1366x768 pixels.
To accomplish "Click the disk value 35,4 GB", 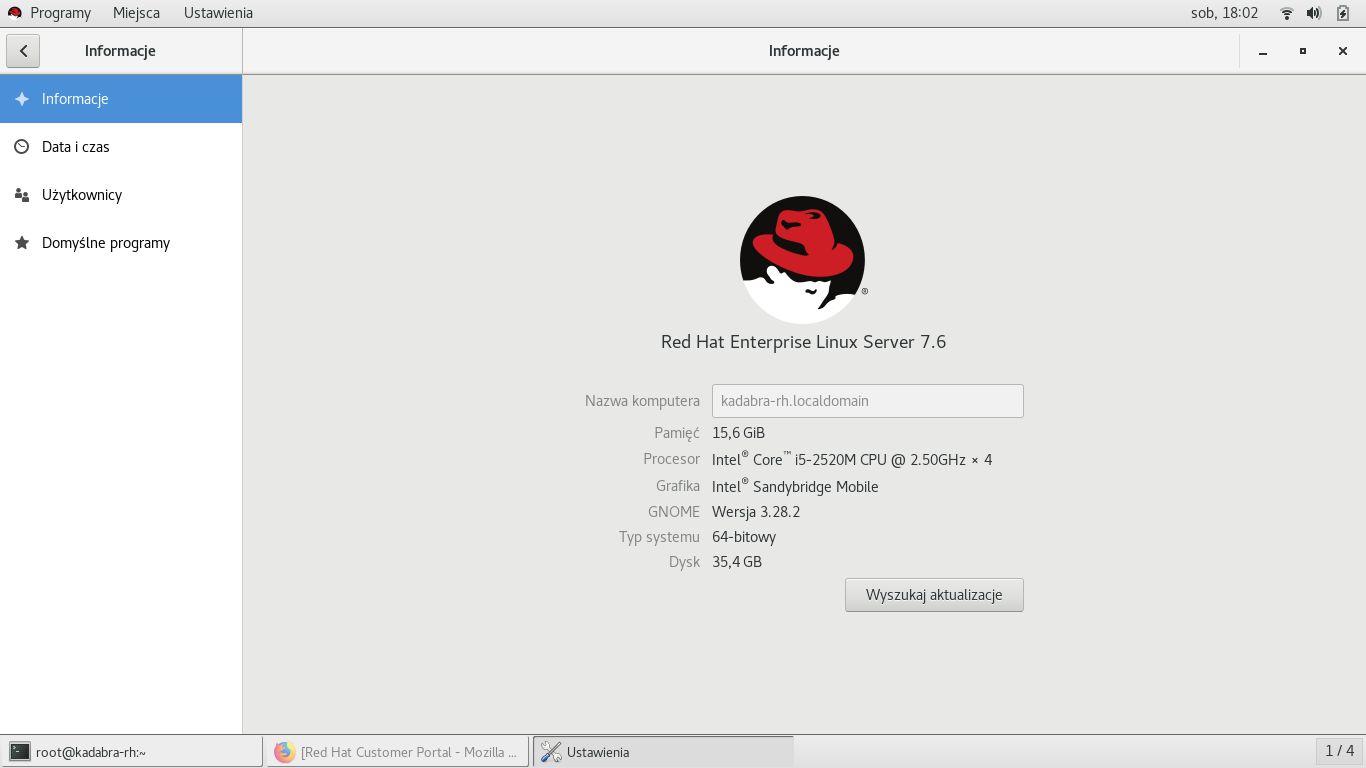I will (x=737, y=562).
